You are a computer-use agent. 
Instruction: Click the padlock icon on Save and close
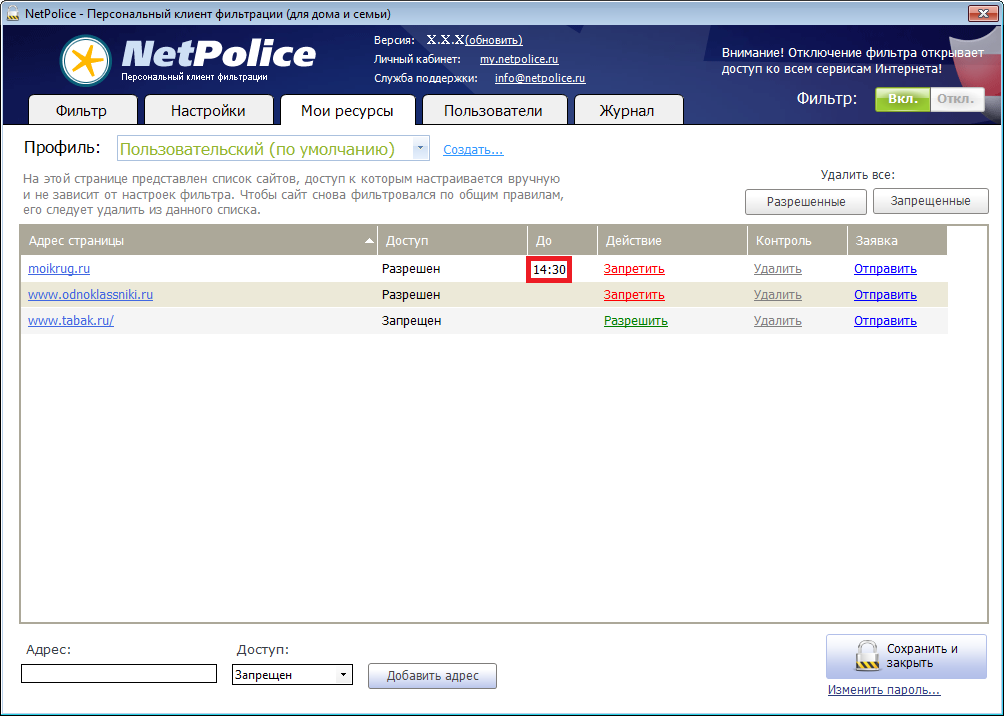[x=868, y=656]
